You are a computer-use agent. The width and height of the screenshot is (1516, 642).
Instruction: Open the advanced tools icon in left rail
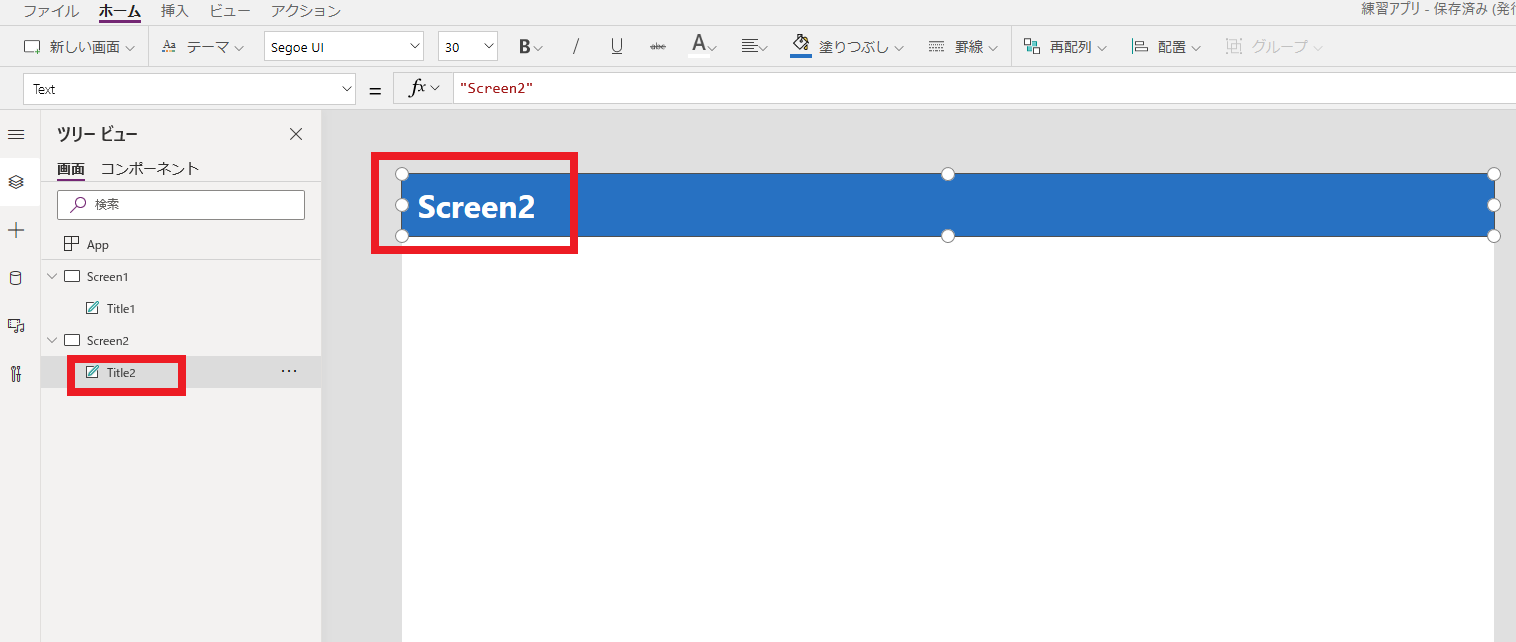click(16, 374)
